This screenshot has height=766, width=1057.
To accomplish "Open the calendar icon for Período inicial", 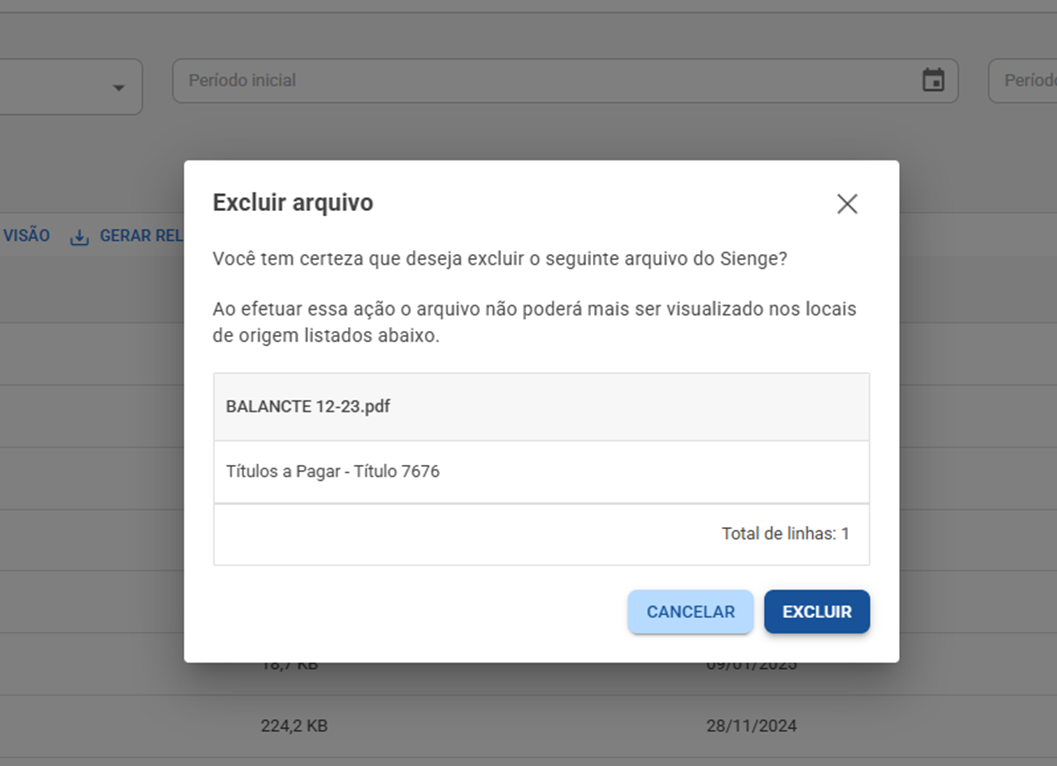I will coord(933,80).
